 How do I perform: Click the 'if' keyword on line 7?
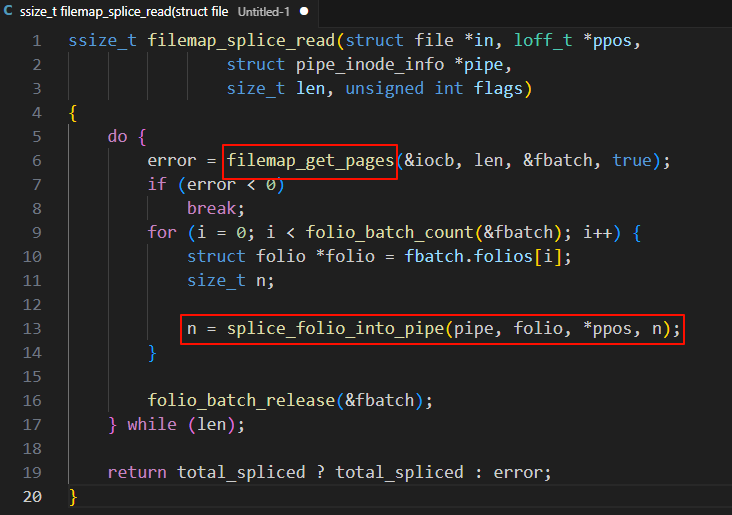pyautogui.click(x=157, y=184)
